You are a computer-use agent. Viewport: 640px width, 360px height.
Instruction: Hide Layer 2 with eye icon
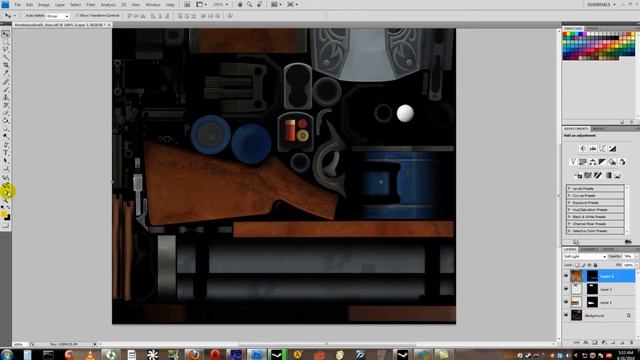pos(566,289)
